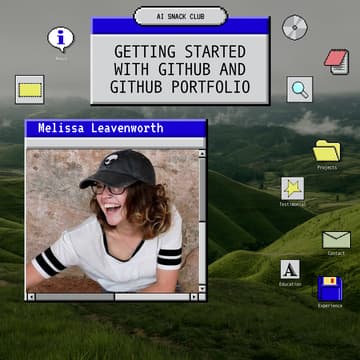Click the yellow rectangle icon
Image resolution: width=360 pixels, height=360 pixels.
pyautogui.click(x=30, y=90)
